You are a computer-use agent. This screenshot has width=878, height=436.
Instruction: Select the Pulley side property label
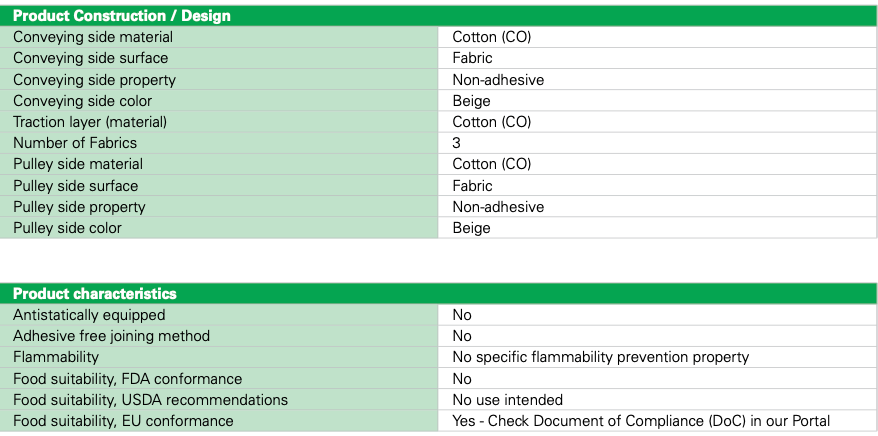pyautogui.click(x=79, y=207)
